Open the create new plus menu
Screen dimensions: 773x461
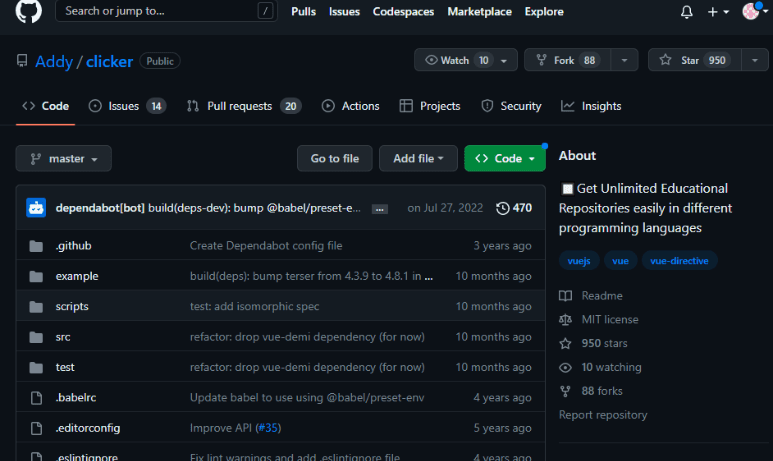(718, 12)
